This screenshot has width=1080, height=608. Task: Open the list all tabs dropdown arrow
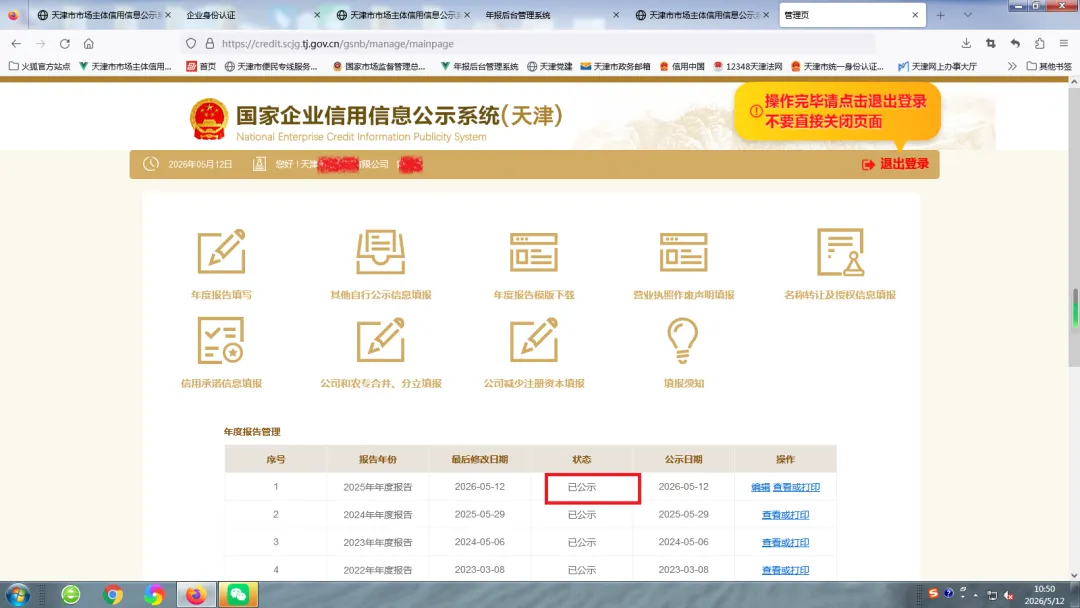968,14
